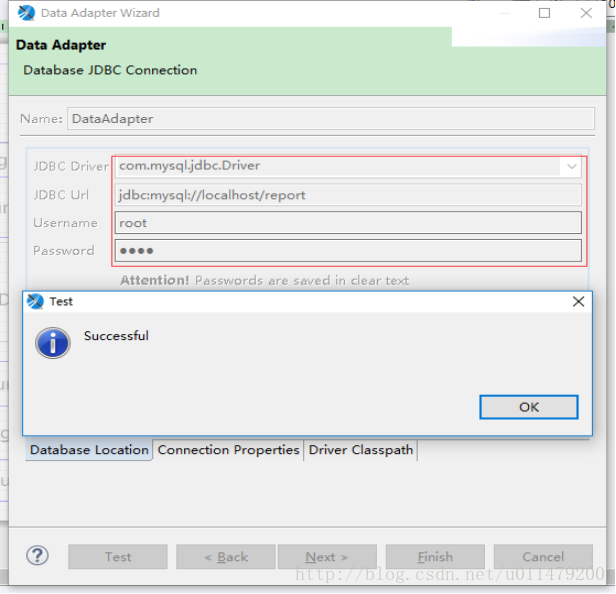Viewport: 616px width, 594px height.
Task: Switch to Driver Classpath tab
Action: coord(361,450)
